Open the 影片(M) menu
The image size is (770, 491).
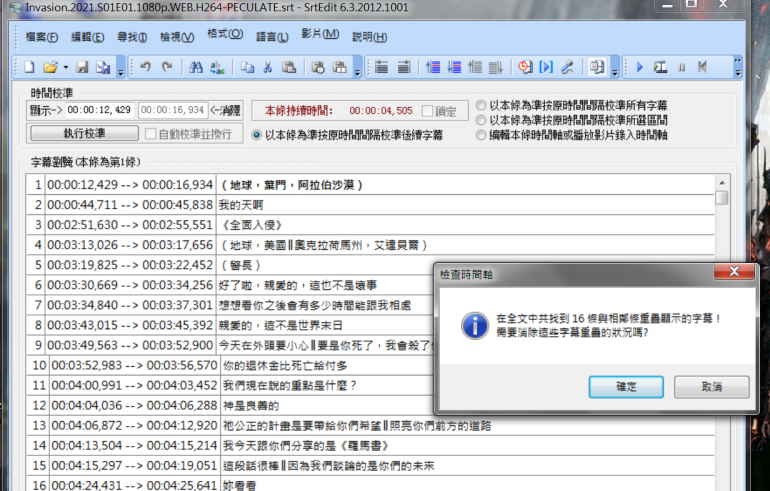pyautogui.click(x=320, y=34)
